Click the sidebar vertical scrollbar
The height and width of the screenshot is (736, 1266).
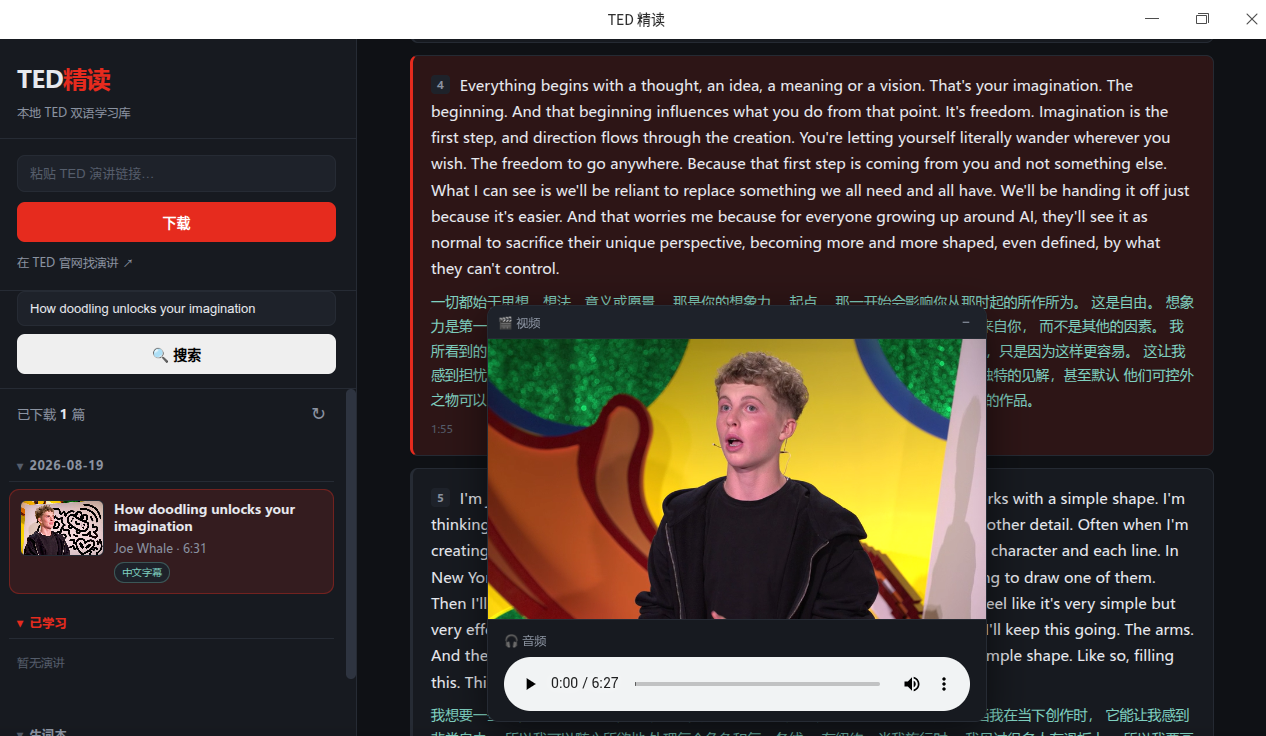click(350, 534)
